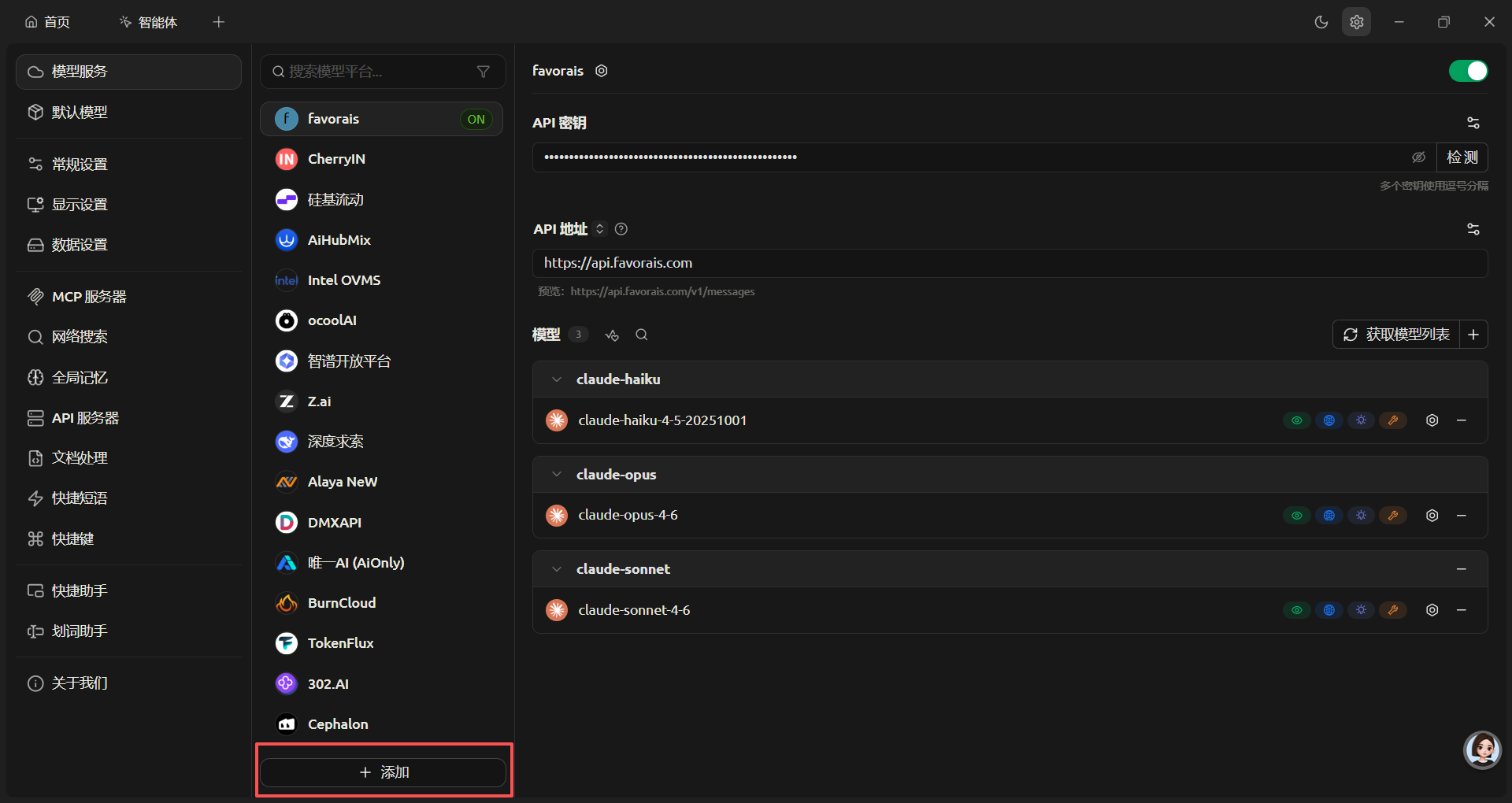The image size is (1512, 803).
Task: Click the model health check icon
Action: pos(612,335)
